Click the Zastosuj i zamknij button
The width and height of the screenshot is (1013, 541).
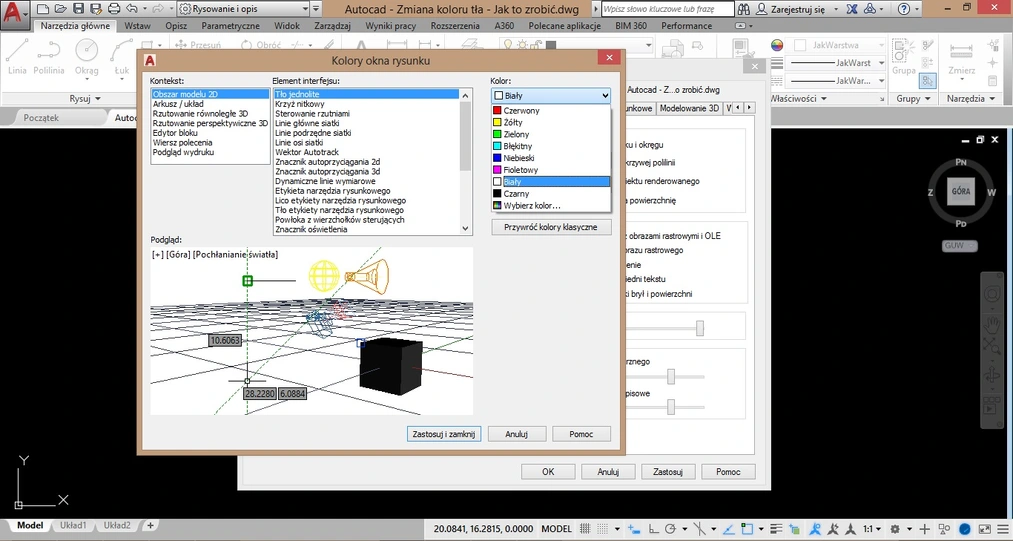[445, 434]
